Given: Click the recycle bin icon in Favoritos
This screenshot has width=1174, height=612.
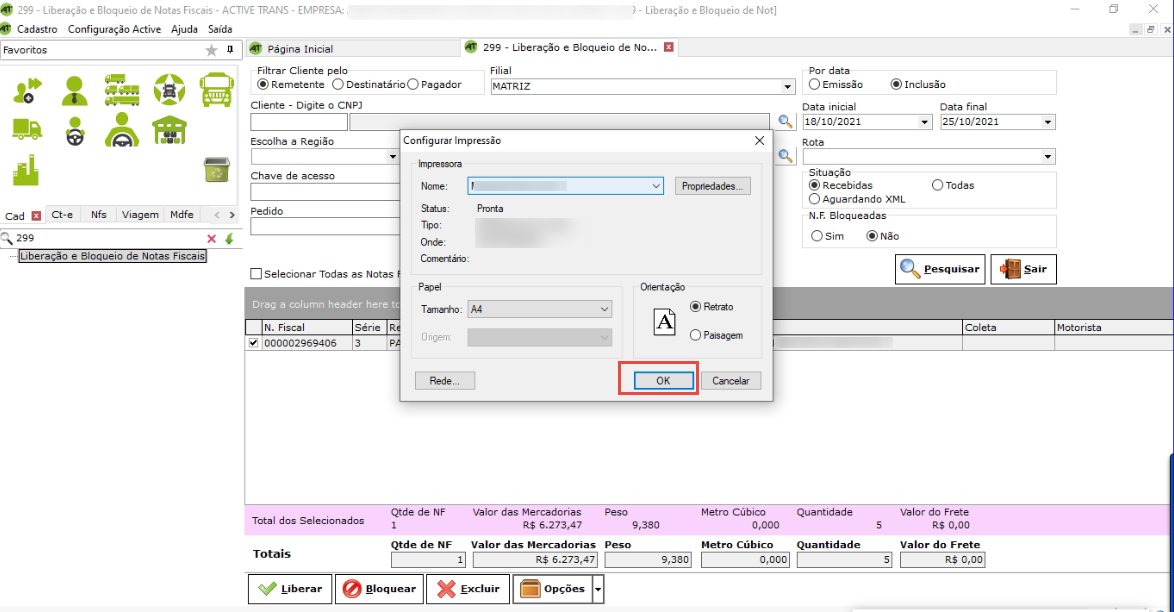Looking at the screenshot, I should point(217,170).
